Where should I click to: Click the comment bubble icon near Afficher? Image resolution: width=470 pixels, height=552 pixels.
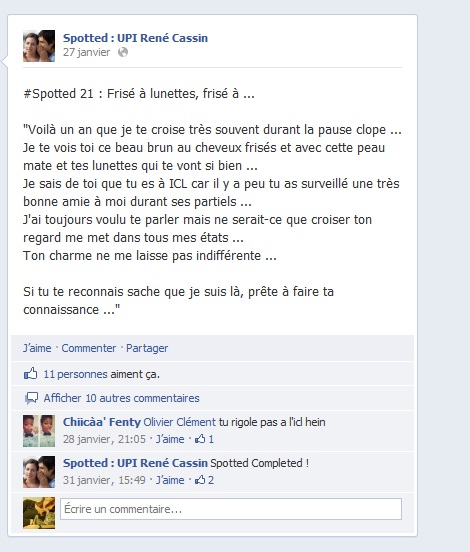[x=31, y=398]
